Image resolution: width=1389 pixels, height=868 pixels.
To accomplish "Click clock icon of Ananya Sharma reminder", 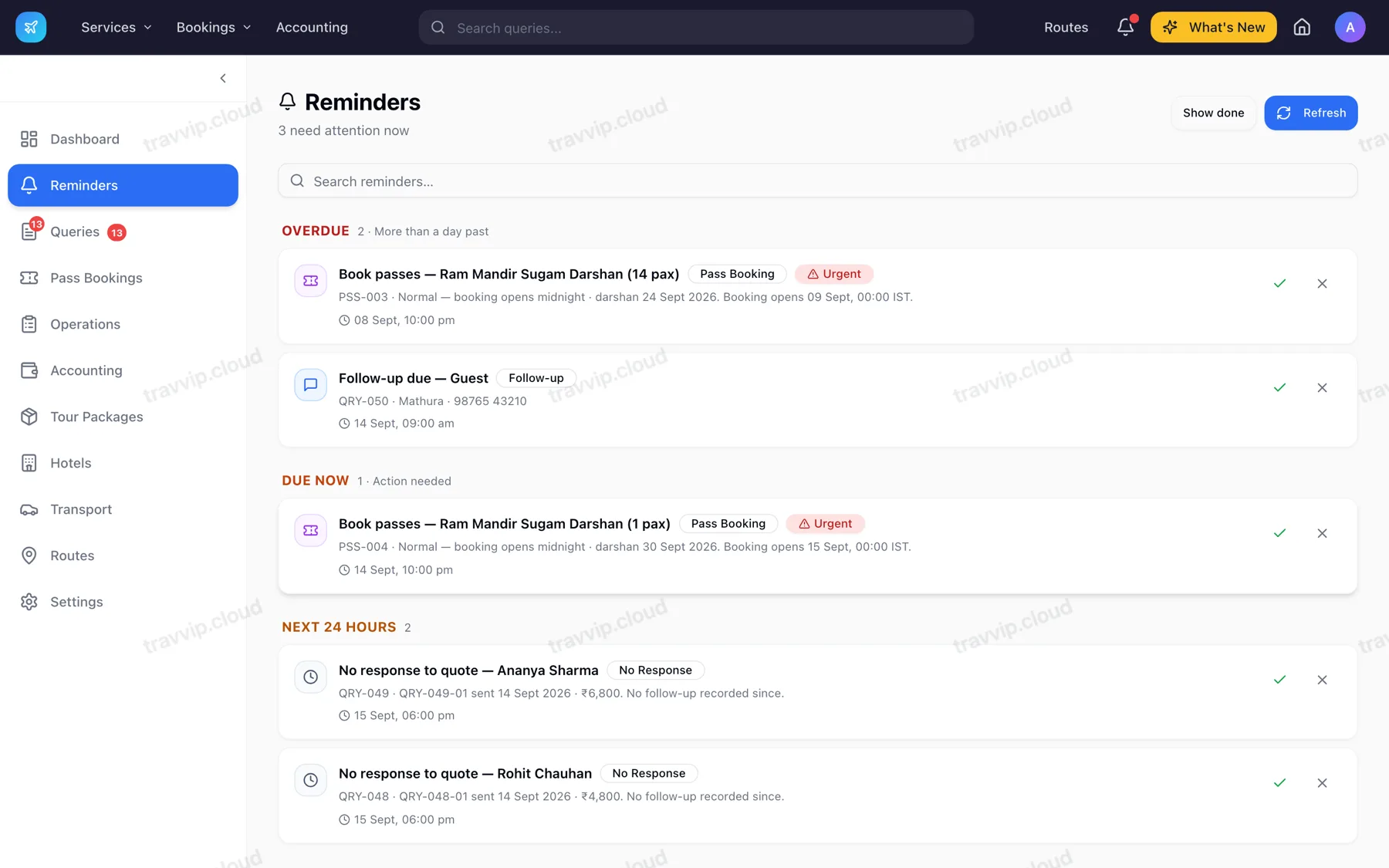I will pos(310,677).
